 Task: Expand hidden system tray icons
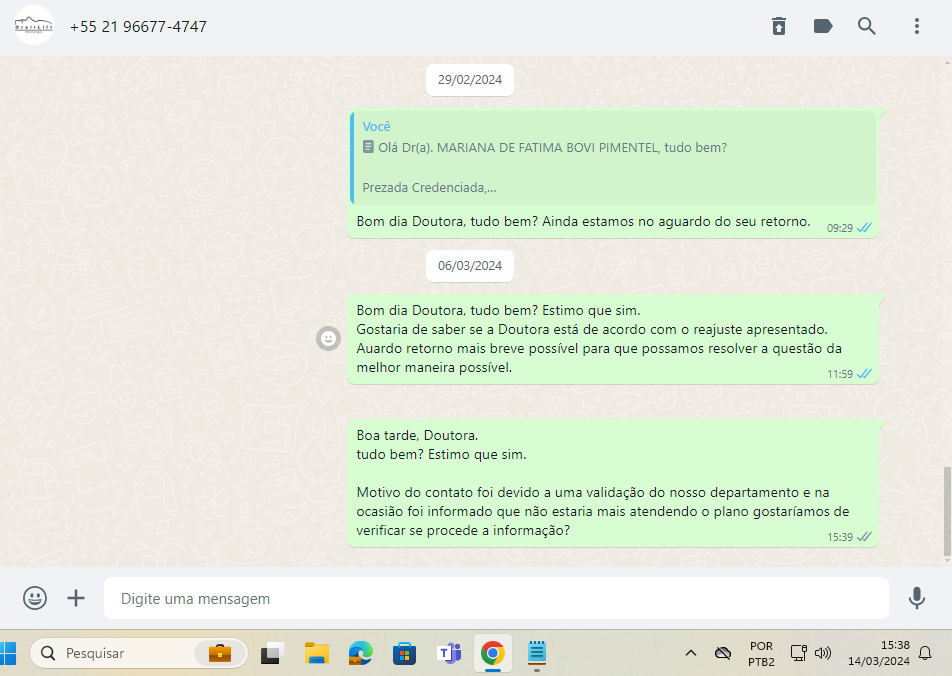(690, 654)
